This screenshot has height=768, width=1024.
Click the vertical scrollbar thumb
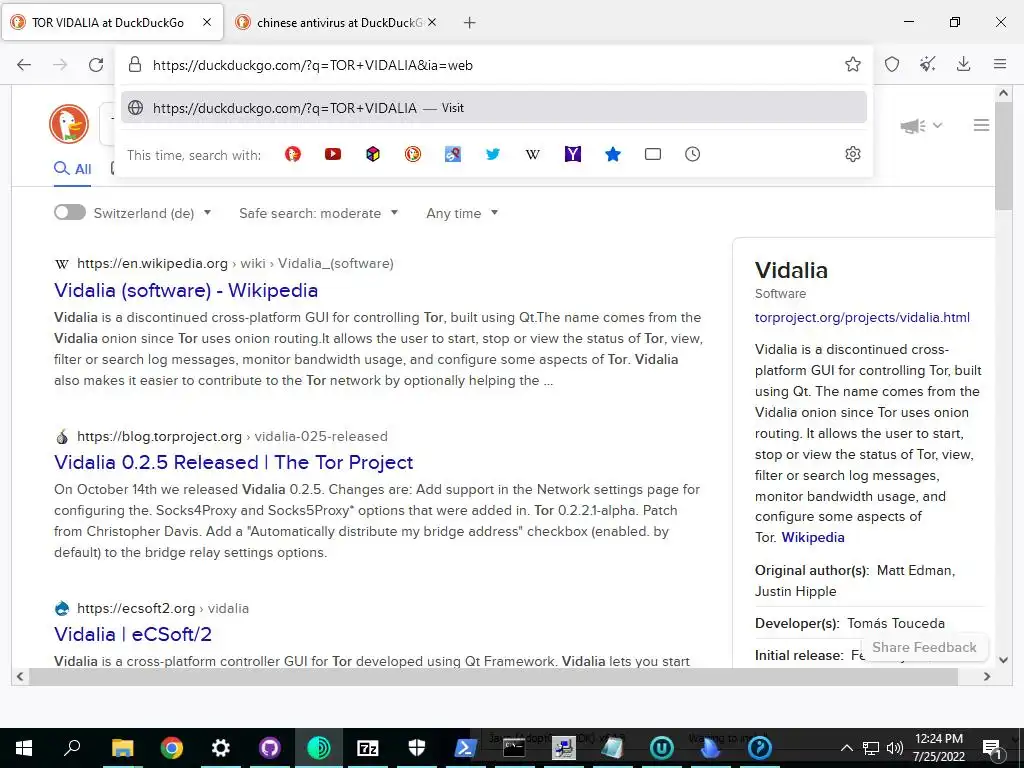tap(1004, 155)
